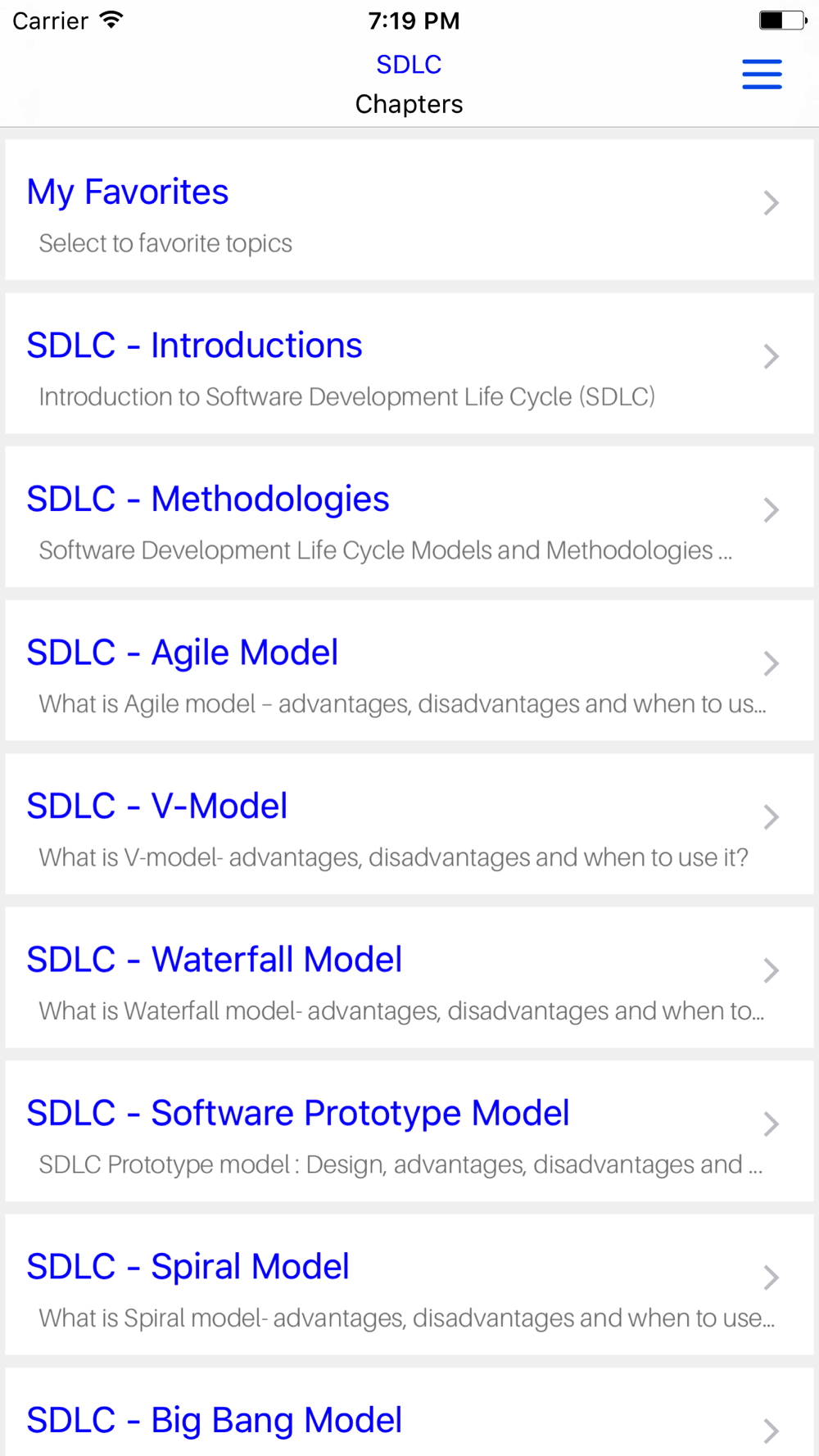Select SDLC - Spiral Model chapter

tap(188, 1267)
